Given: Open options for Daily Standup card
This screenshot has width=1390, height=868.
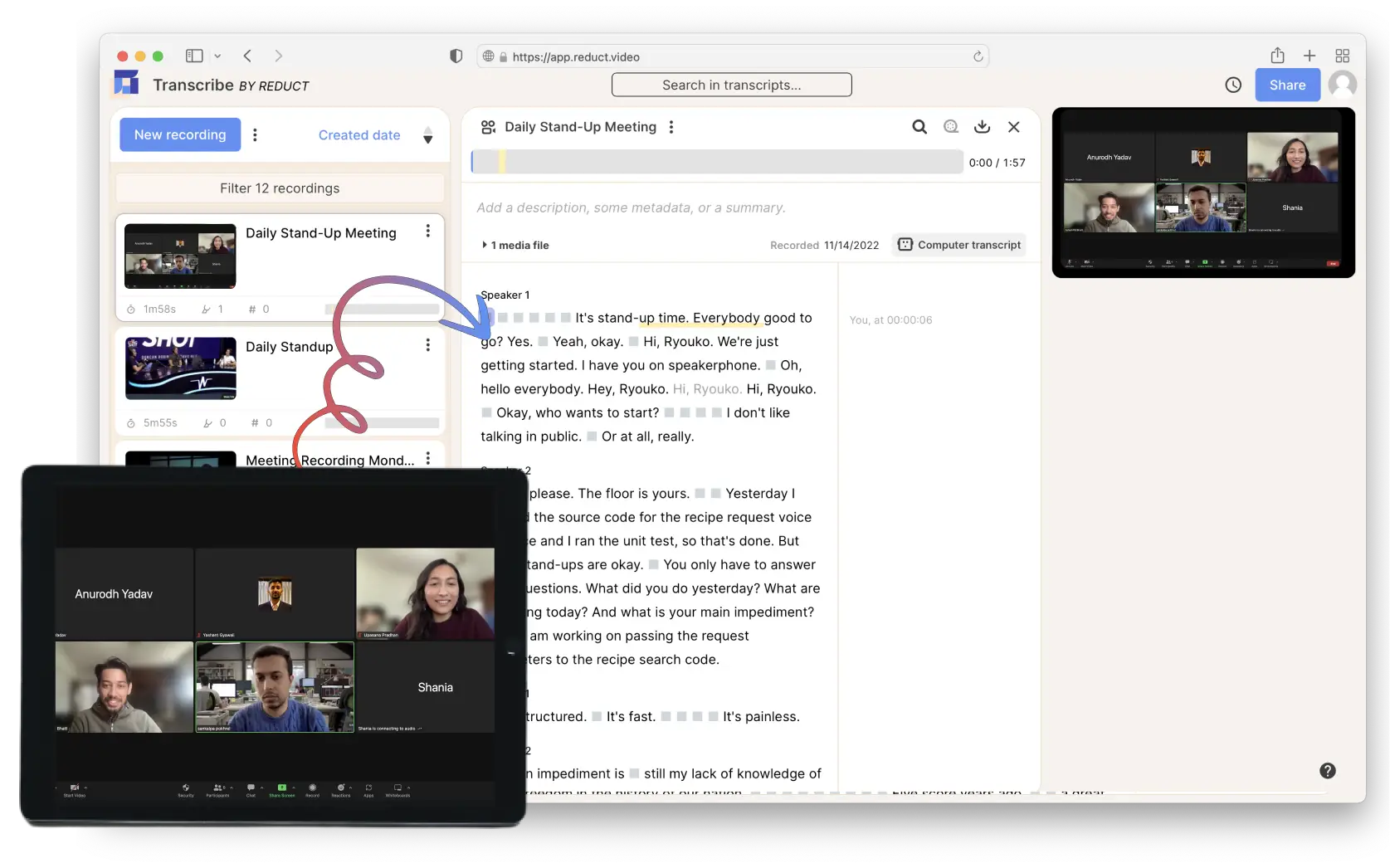Looking at the screenshot, I should pyautogui.click(x=427, y=345).
